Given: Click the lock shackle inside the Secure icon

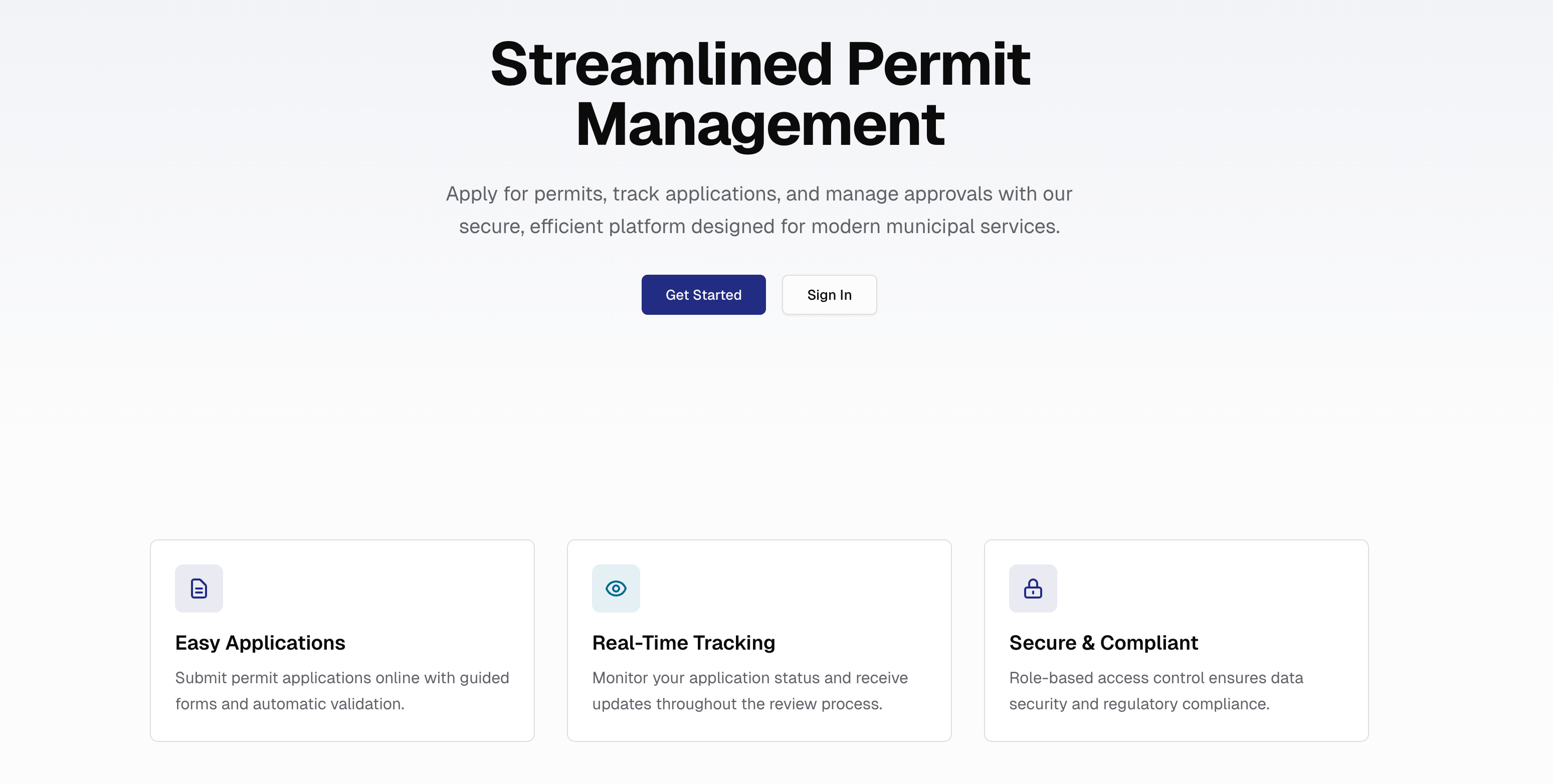Looking at the screenshot, I should pyautogui.click(x=1033, y=583).
